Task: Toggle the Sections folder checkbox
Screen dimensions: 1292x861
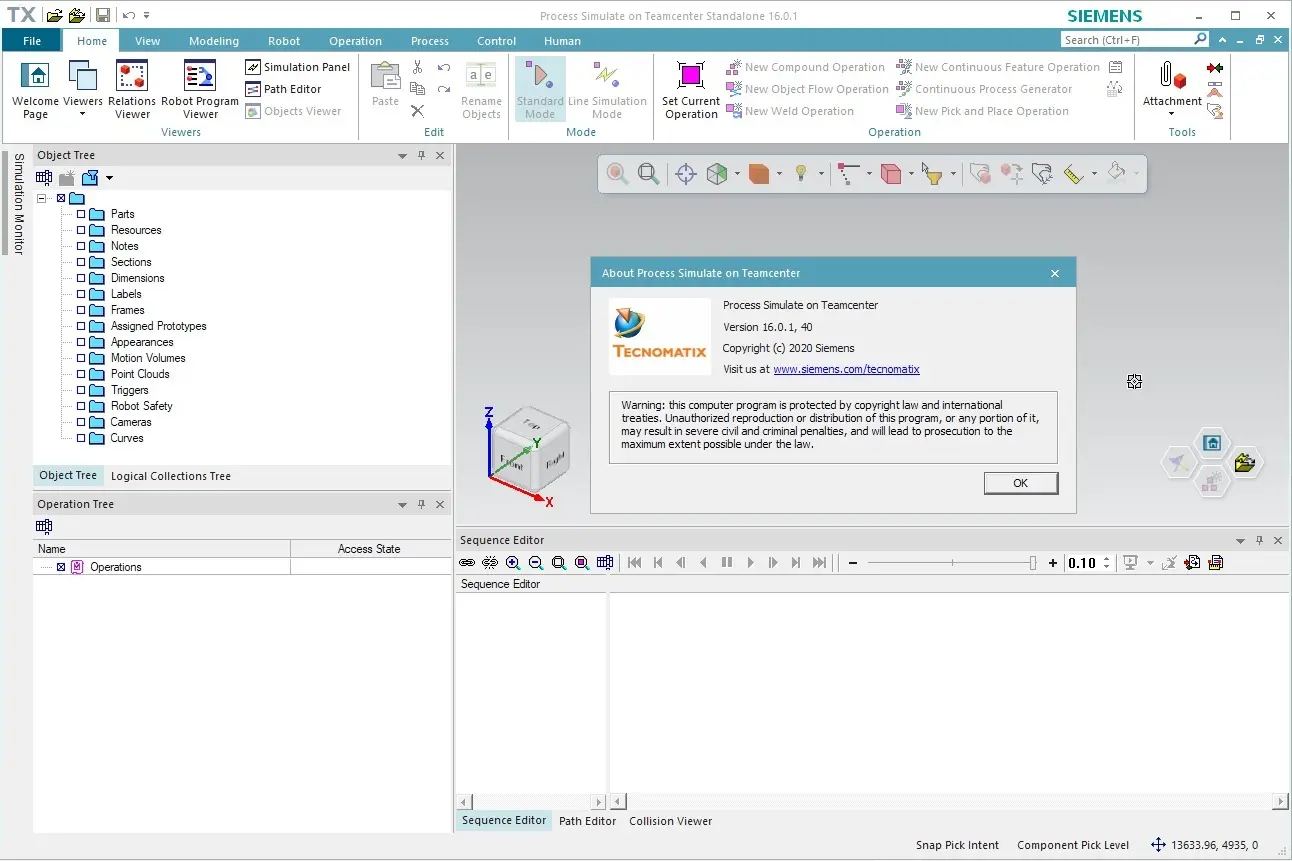Action: (x=82, y=262)
